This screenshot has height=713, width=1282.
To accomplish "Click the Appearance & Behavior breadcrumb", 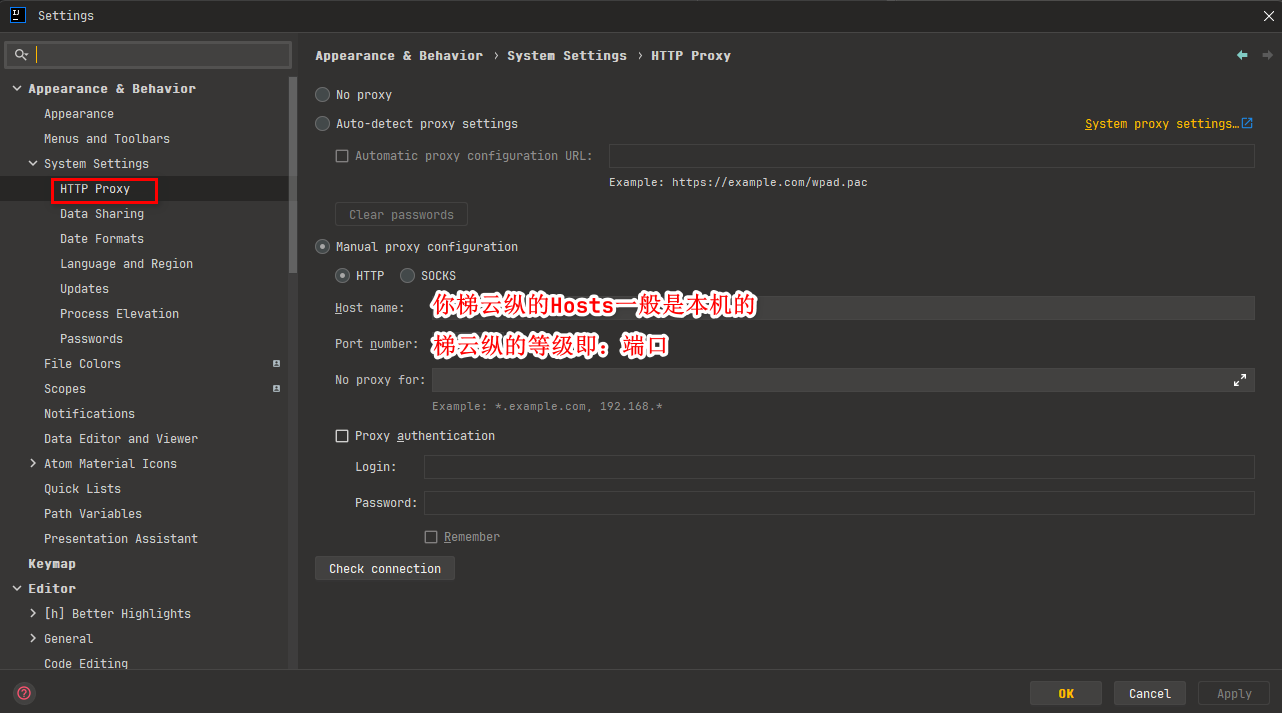I will [x=399, y=56].
